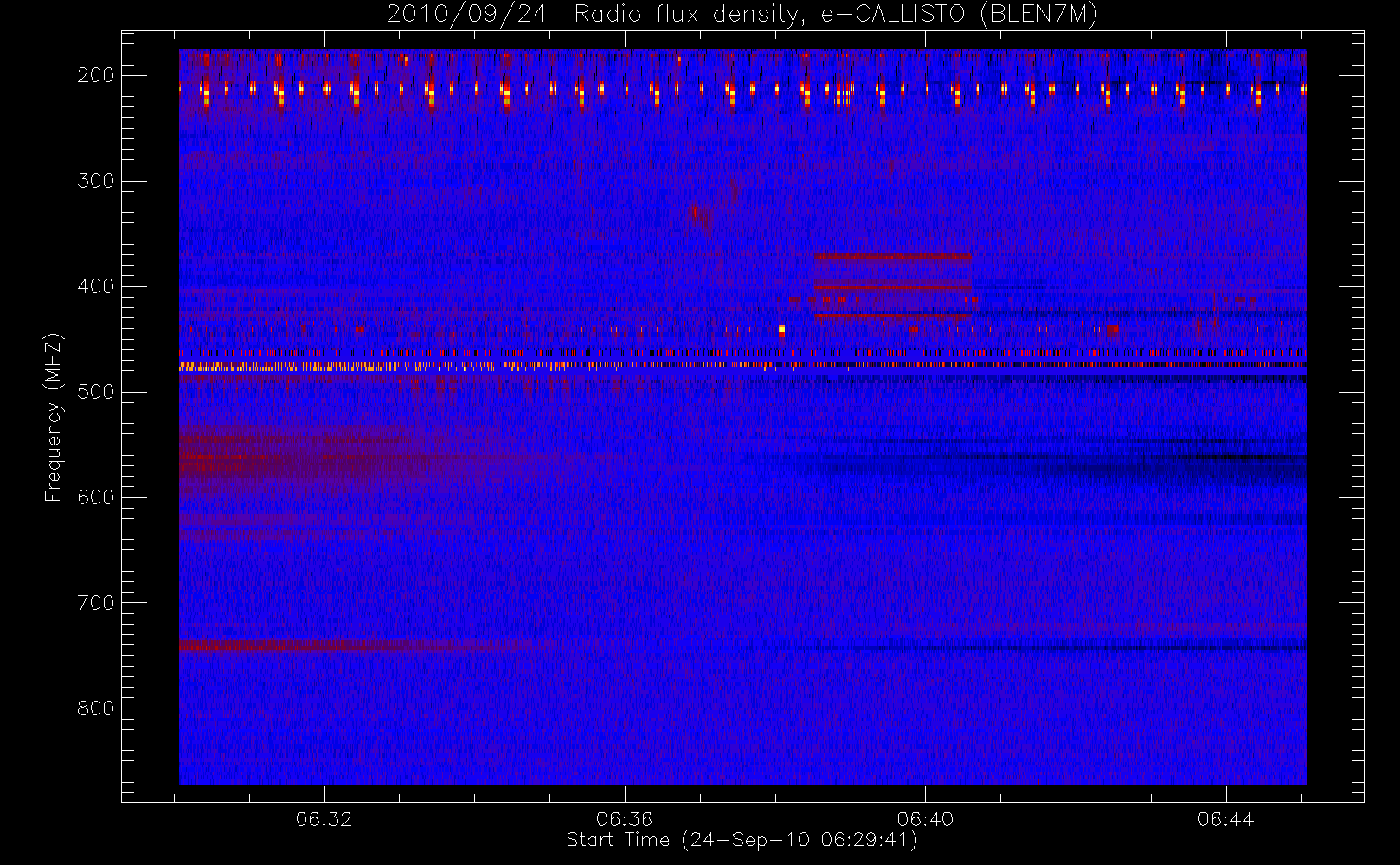Click the 'Frequency (MHz)' axis label
The image size is (1400, 865).
tap(54, 417)
